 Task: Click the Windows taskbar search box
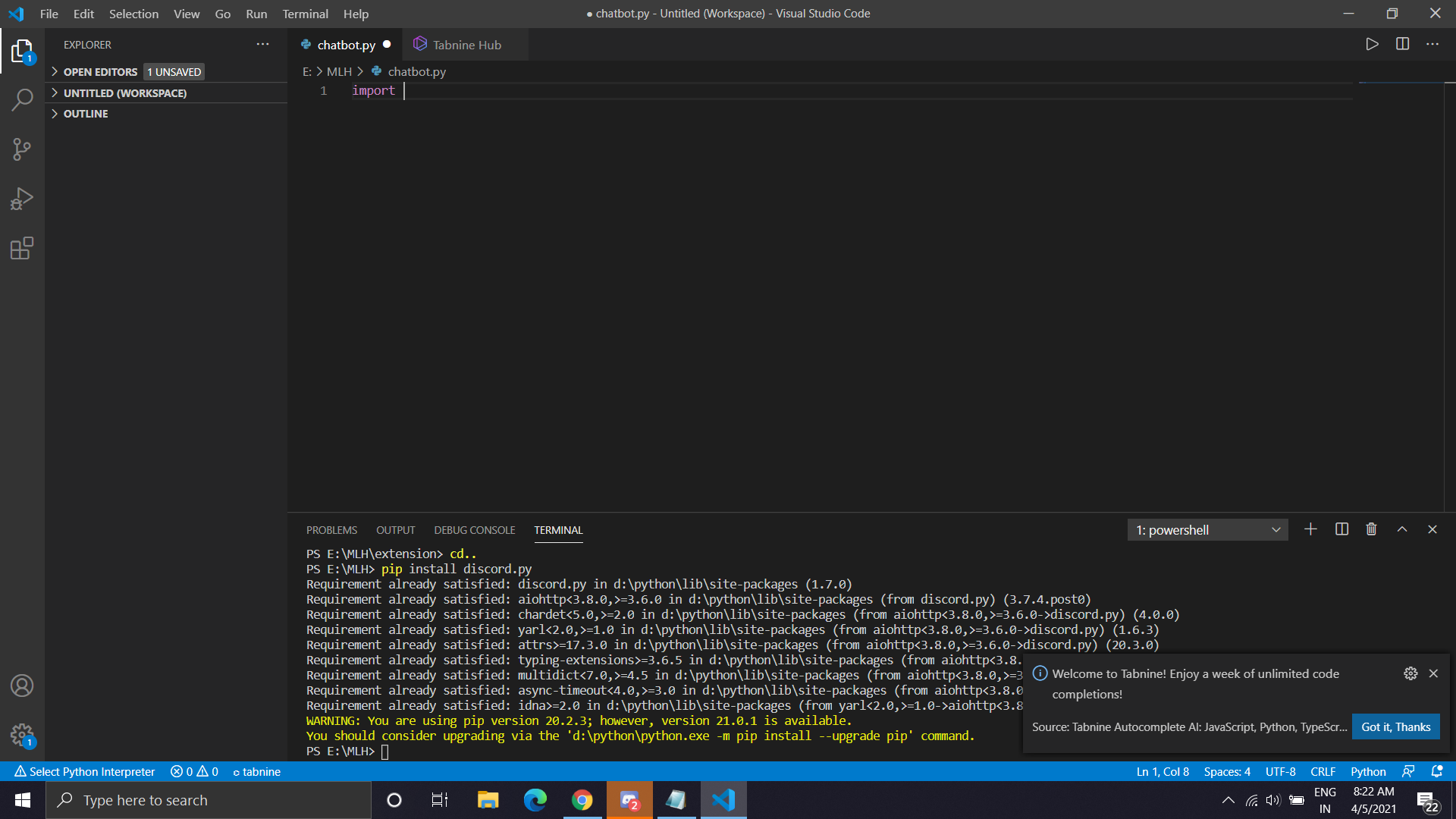click(x=209, y=800)
